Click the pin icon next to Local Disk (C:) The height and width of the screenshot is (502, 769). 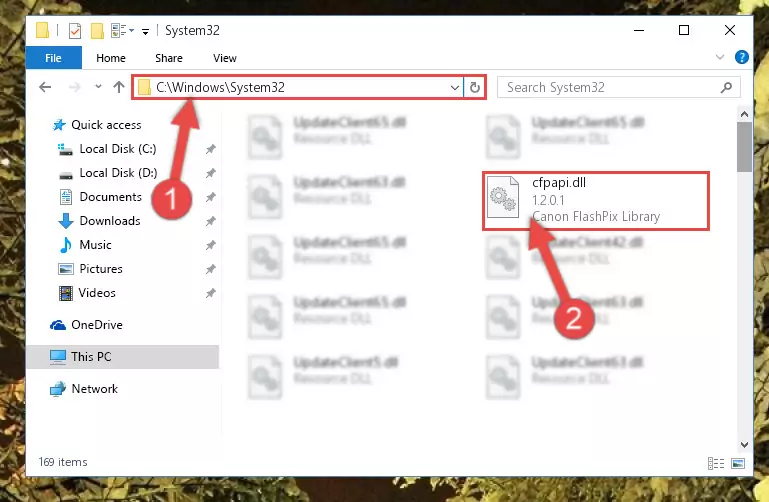click(x=210, y=149)
